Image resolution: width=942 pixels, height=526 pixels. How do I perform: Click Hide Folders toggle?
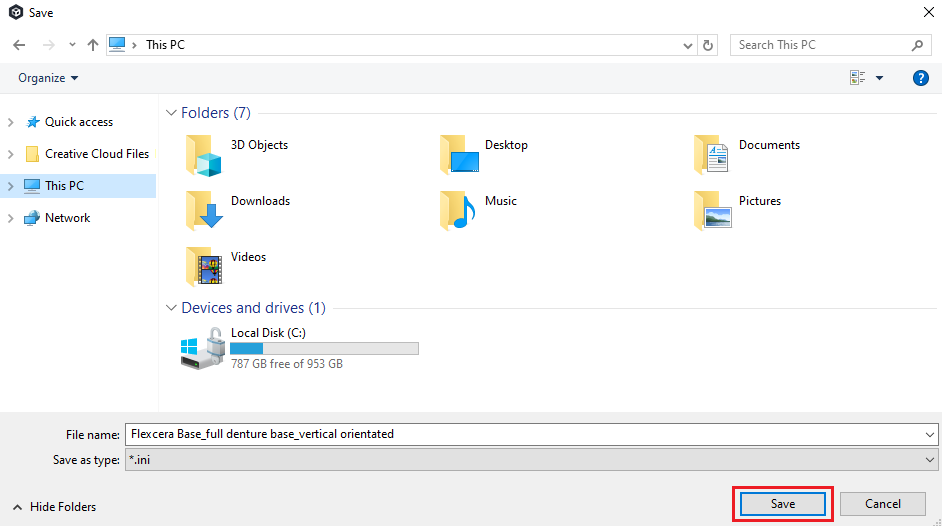click(55, 507)
